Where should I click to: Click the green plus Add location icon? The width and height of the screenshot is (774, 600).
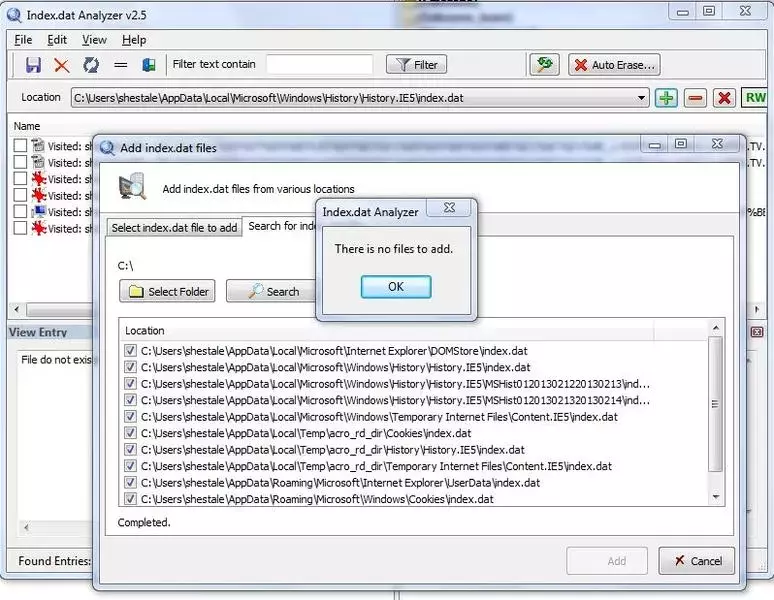tap(666, 98)
